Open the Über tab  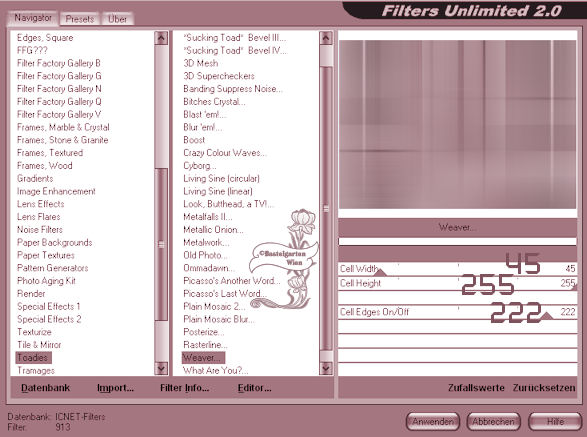tap(117, 19)
